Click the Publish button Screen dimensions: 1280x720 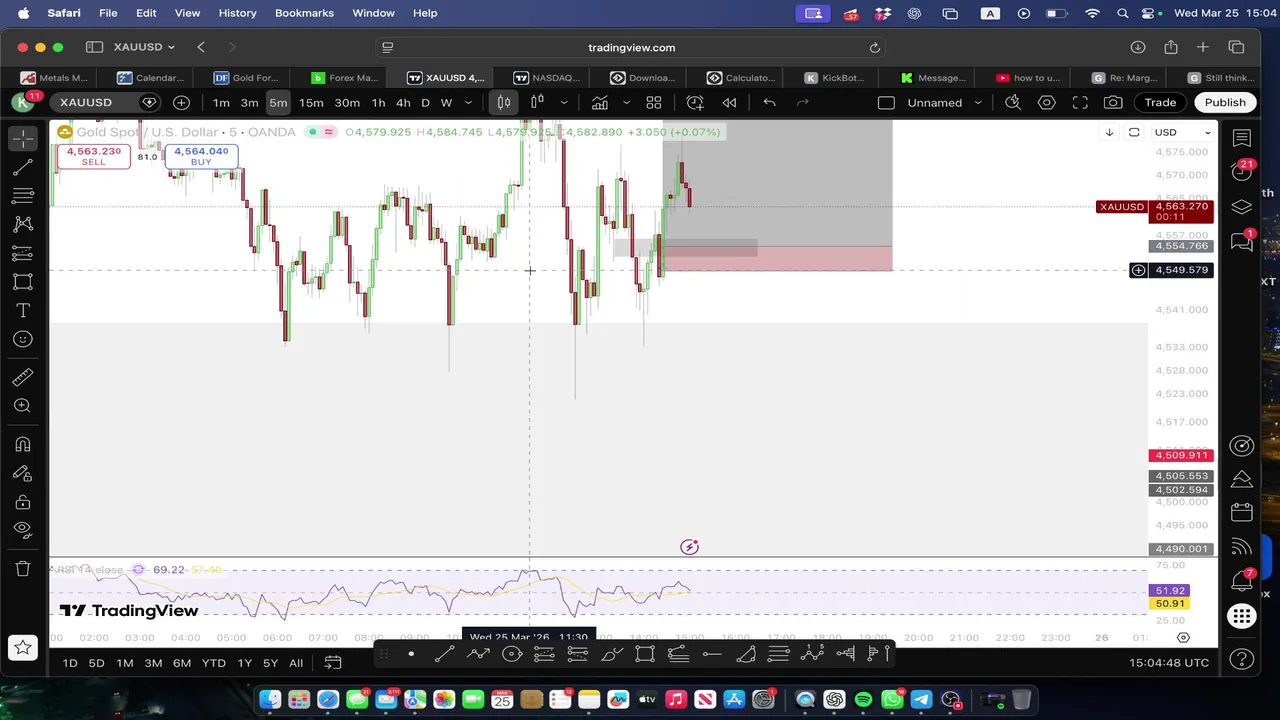click(1225, 102)
